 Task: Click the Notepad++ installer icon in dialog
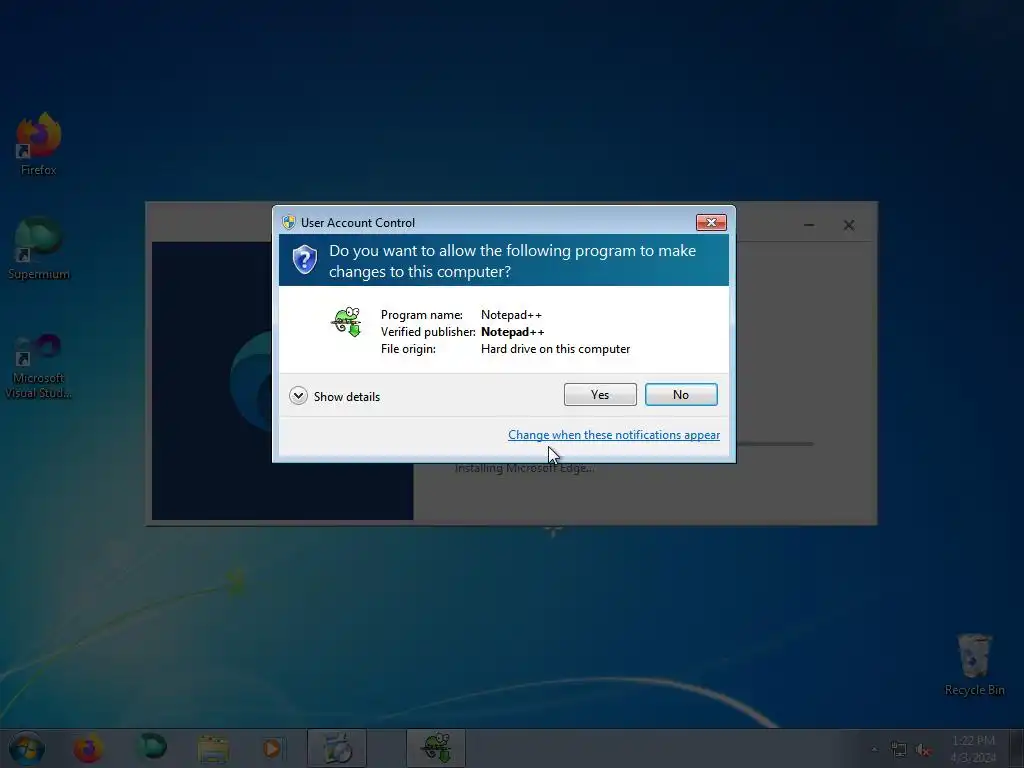(347, 322)
